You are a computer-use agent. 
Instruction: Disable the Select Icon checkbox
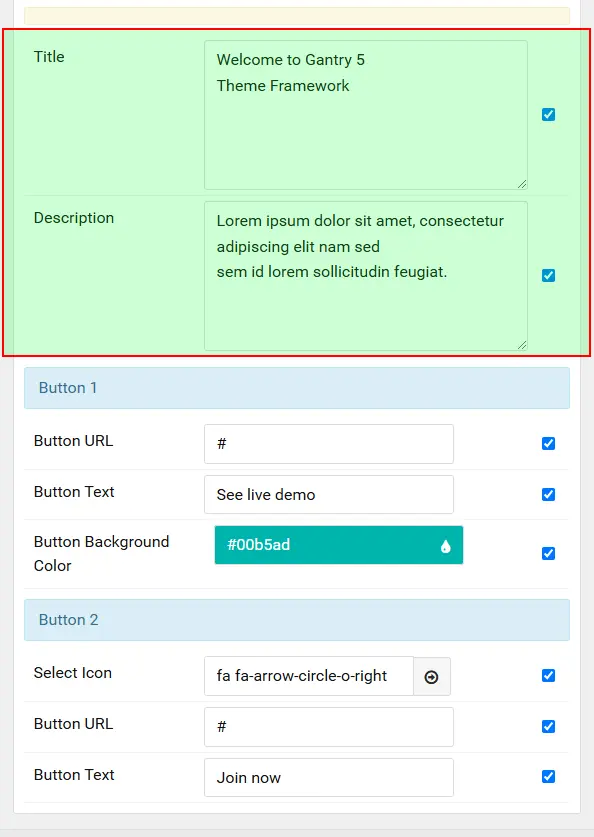point(548,676)
